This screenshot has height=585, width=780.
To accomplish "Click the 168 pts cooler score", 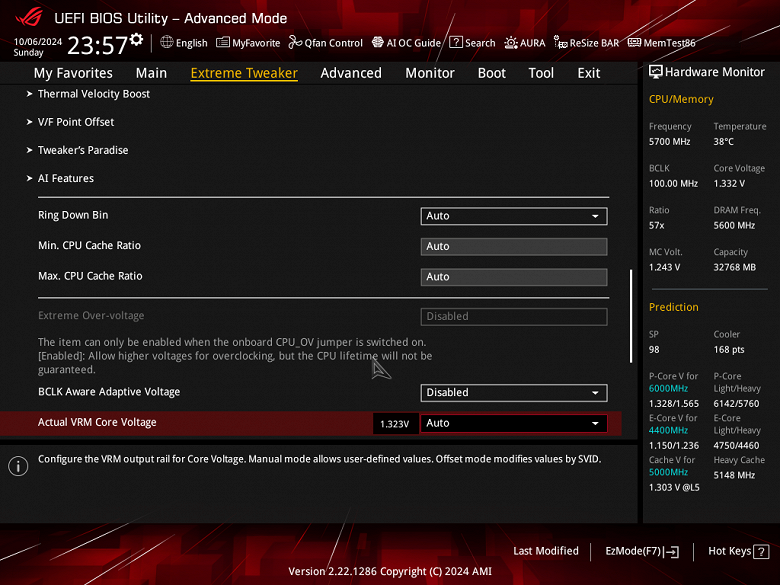I will point(729,350).
